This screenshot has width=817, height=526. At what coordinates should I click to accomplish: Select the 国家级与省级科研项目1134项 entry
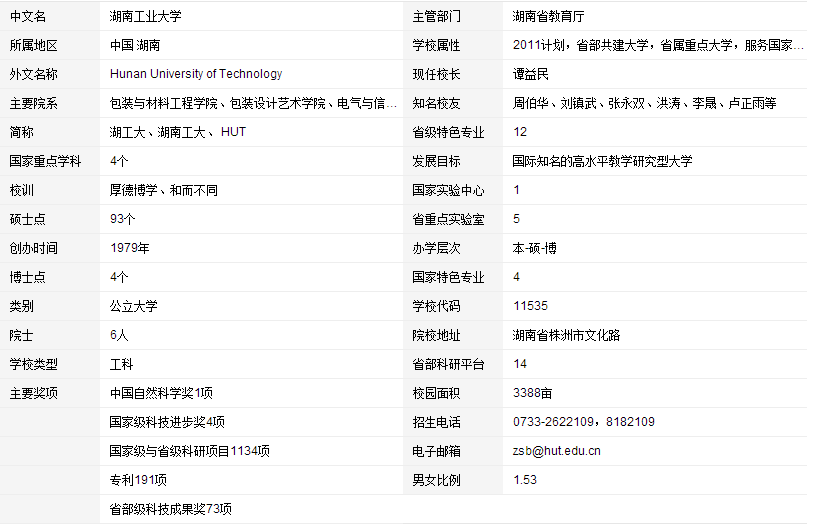coord(190,451)
